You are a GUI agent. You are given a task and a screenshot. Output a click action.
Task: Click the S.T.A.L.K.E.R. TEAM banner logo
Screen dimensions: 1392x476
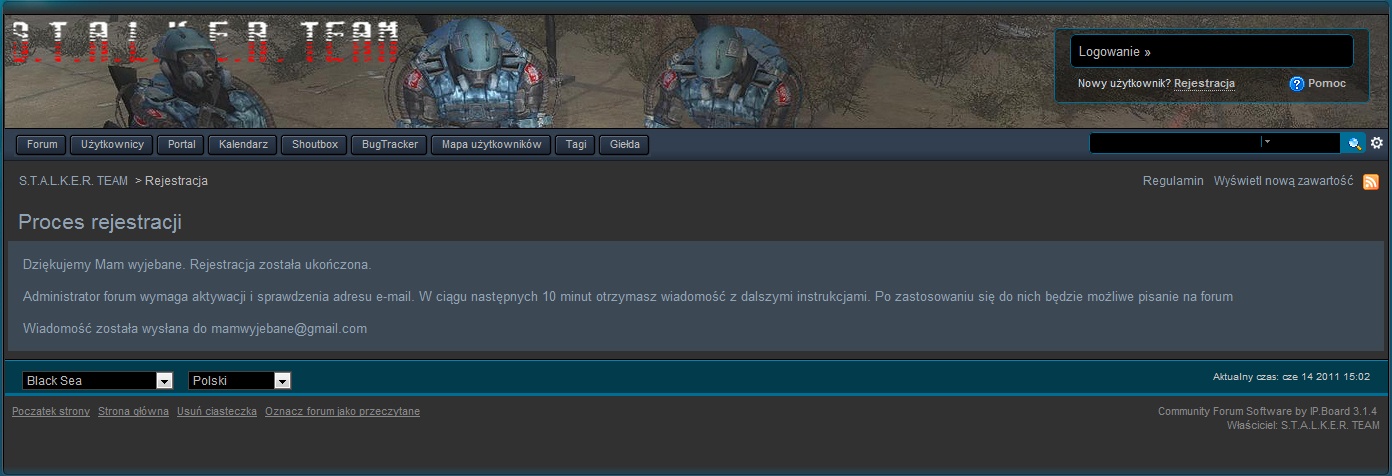pos(205,43)
